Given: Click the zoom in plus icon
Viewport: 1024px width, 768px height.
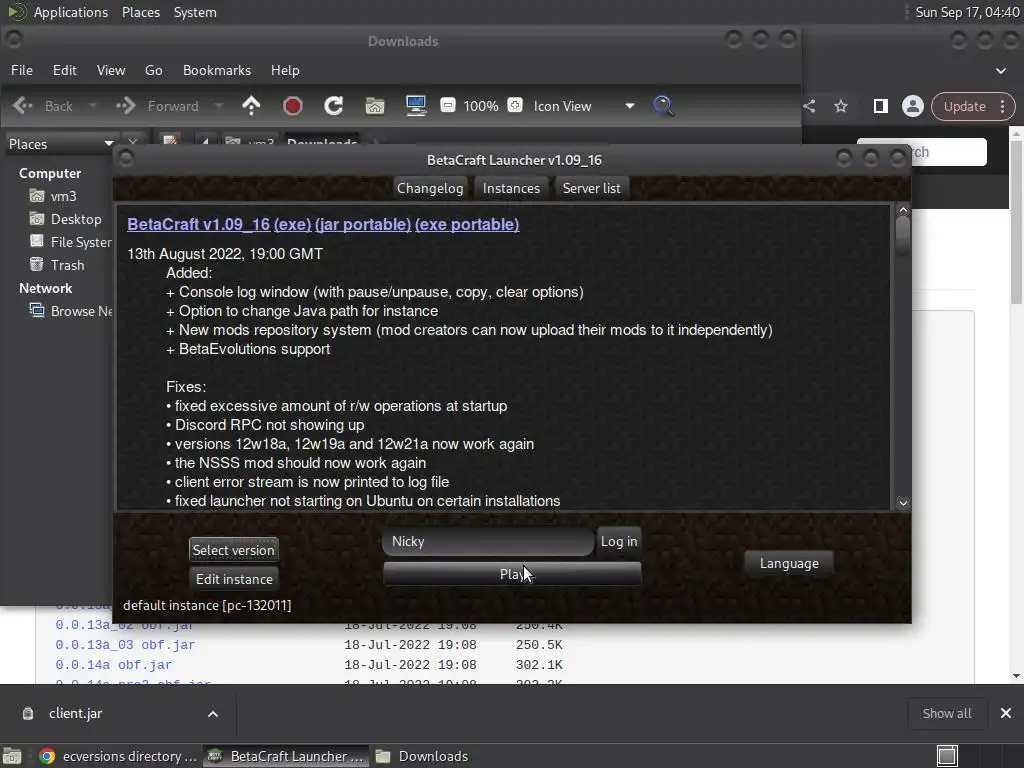Looking at the screenshot, I should coord(515,105).
